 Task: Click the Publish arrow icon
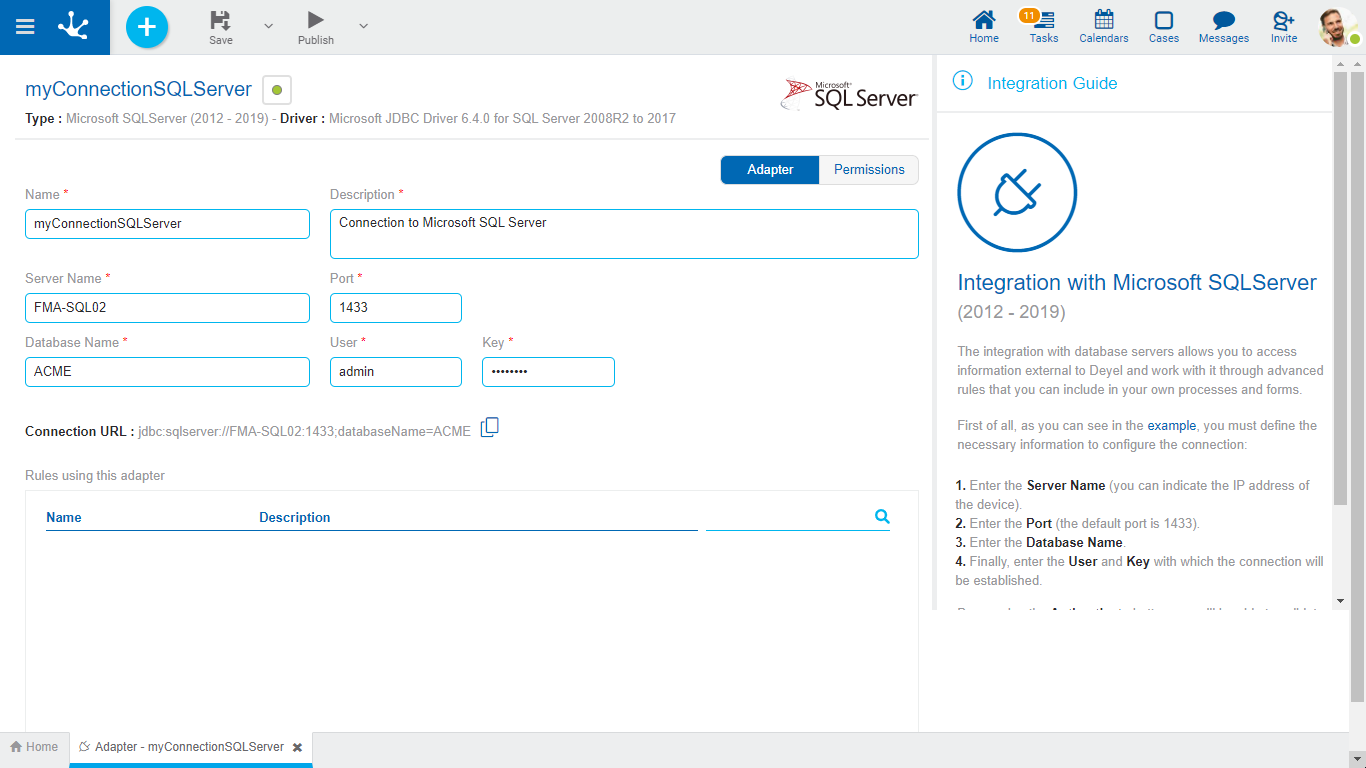315,20
